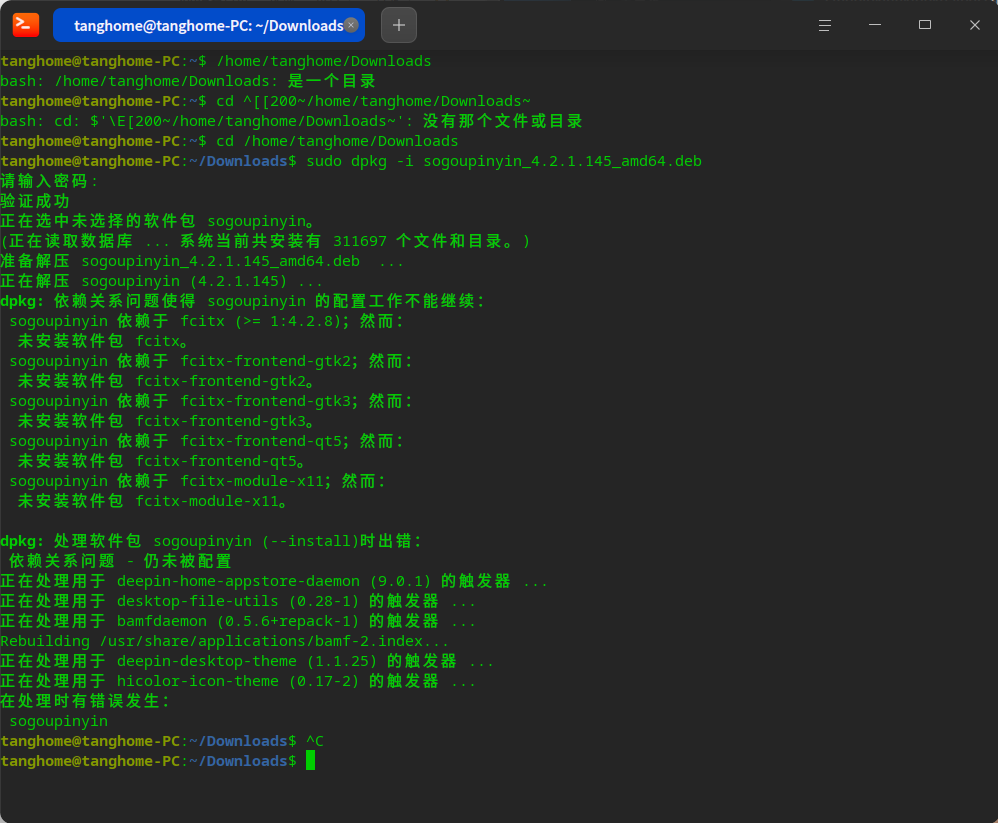
Task: Click the '正在选中未选择的软件包 sogoupinyin。' line
Action: (x=158, y=221)
